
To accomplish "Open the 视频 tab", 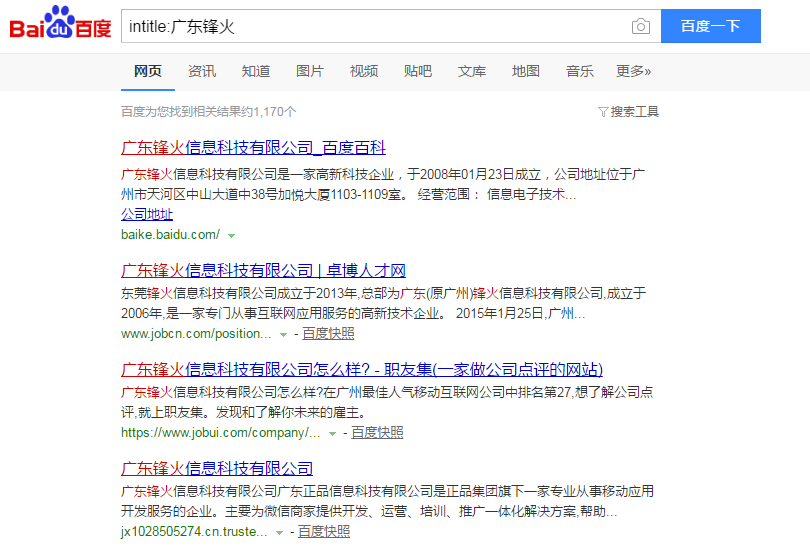I will point(364,71).
